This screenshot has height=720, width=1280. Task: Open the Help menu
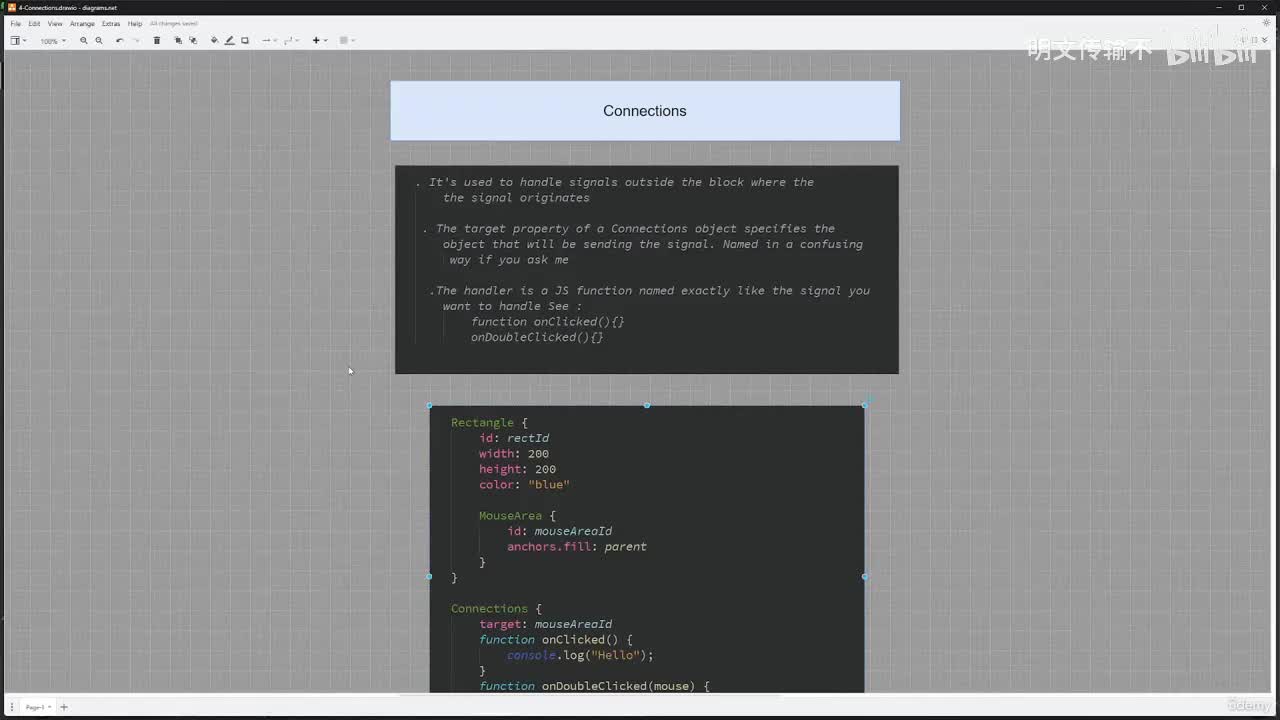[x=135, y=23]
